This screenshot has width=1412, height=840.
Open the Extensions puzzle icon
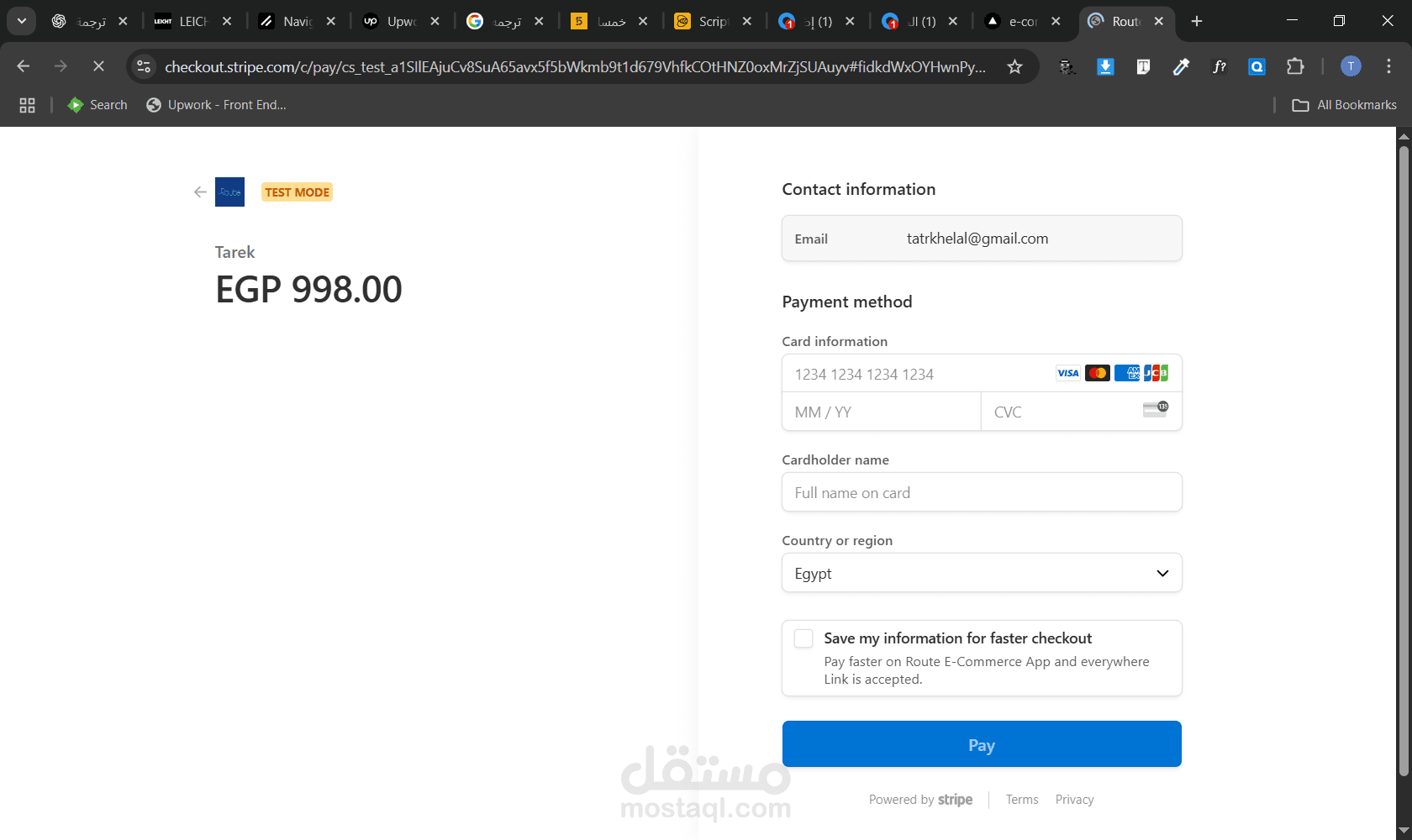coord(1295,66)
